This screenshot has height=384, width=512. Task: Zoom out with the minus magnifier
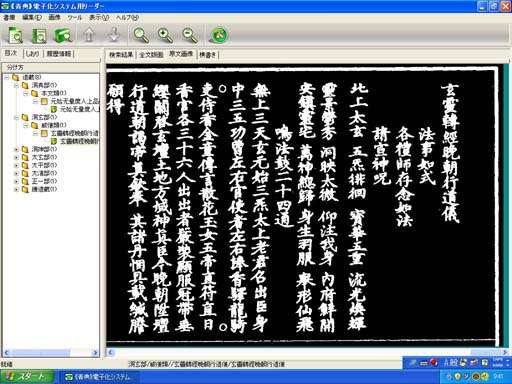(190, 35)
